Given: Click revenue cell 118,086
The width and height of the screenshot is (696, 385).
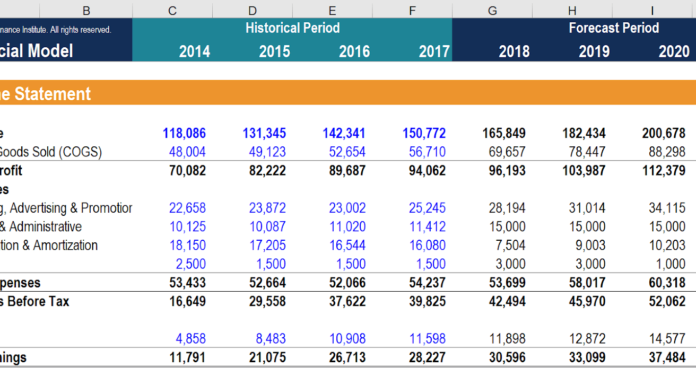Looking at the screenshot, I should tap(184, 133).
